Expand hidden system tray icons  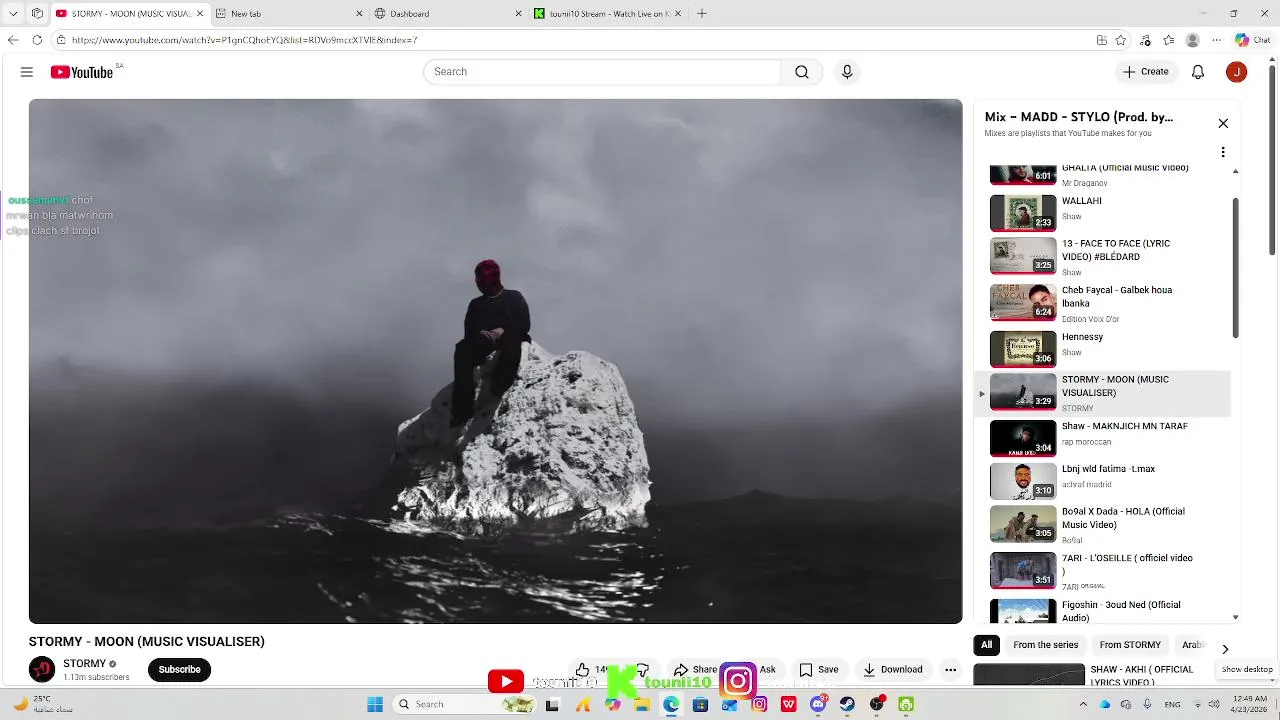1082,704
